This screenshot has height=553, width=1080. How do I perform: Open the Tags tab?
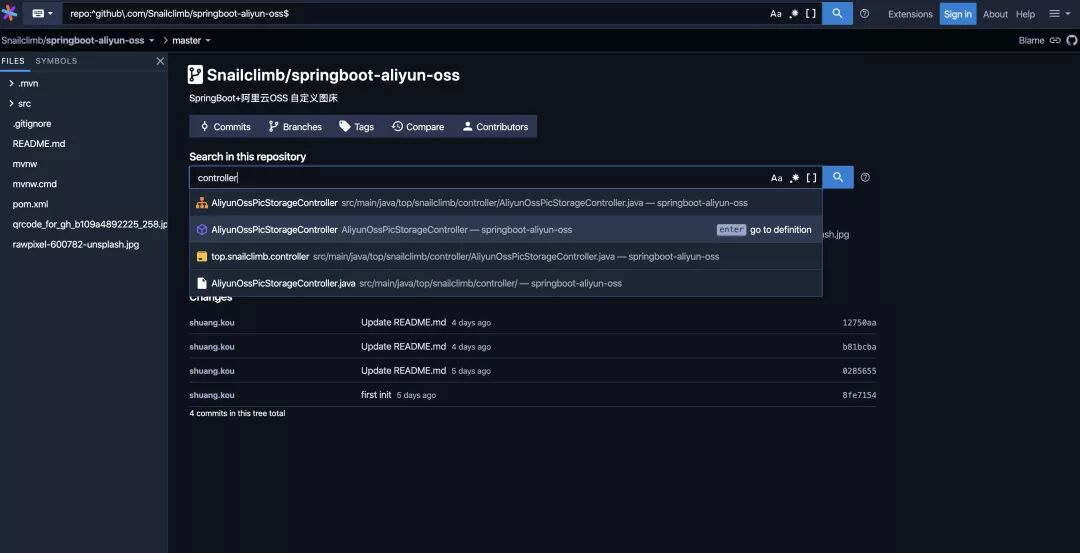pyautogui.click(x=357, y=127)
